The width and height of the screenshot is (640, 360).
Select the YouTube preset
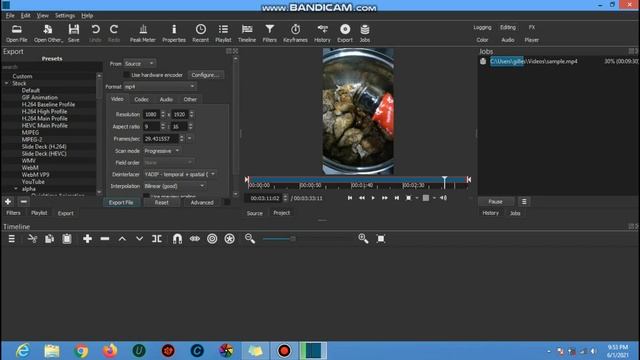point(33,182)
